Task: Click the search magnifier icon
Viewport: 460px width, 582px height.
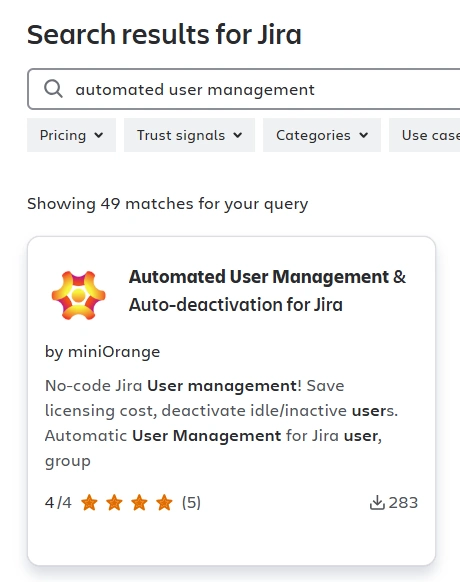Action: (53, 89)
